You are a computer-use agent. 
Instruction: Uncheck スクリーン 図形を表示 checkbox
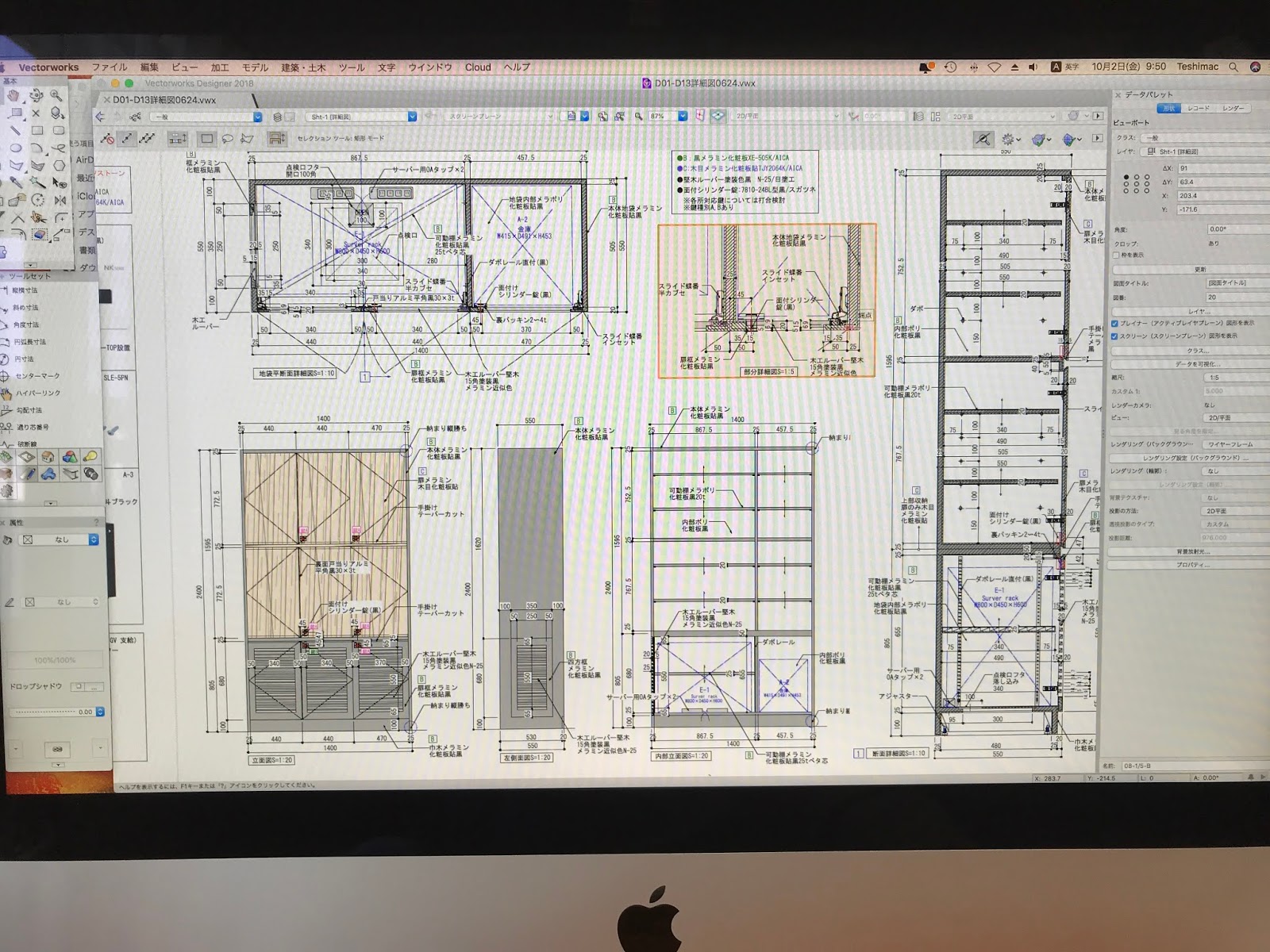[x=1114, y=336]
